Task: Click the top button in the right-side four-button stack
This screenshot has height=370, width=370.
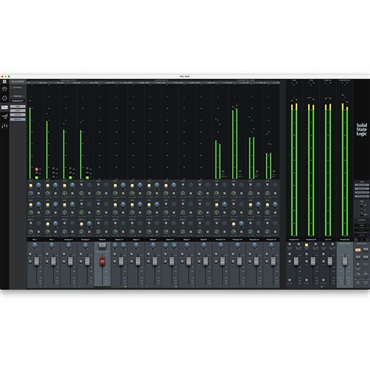Action: tap(362, 185)
